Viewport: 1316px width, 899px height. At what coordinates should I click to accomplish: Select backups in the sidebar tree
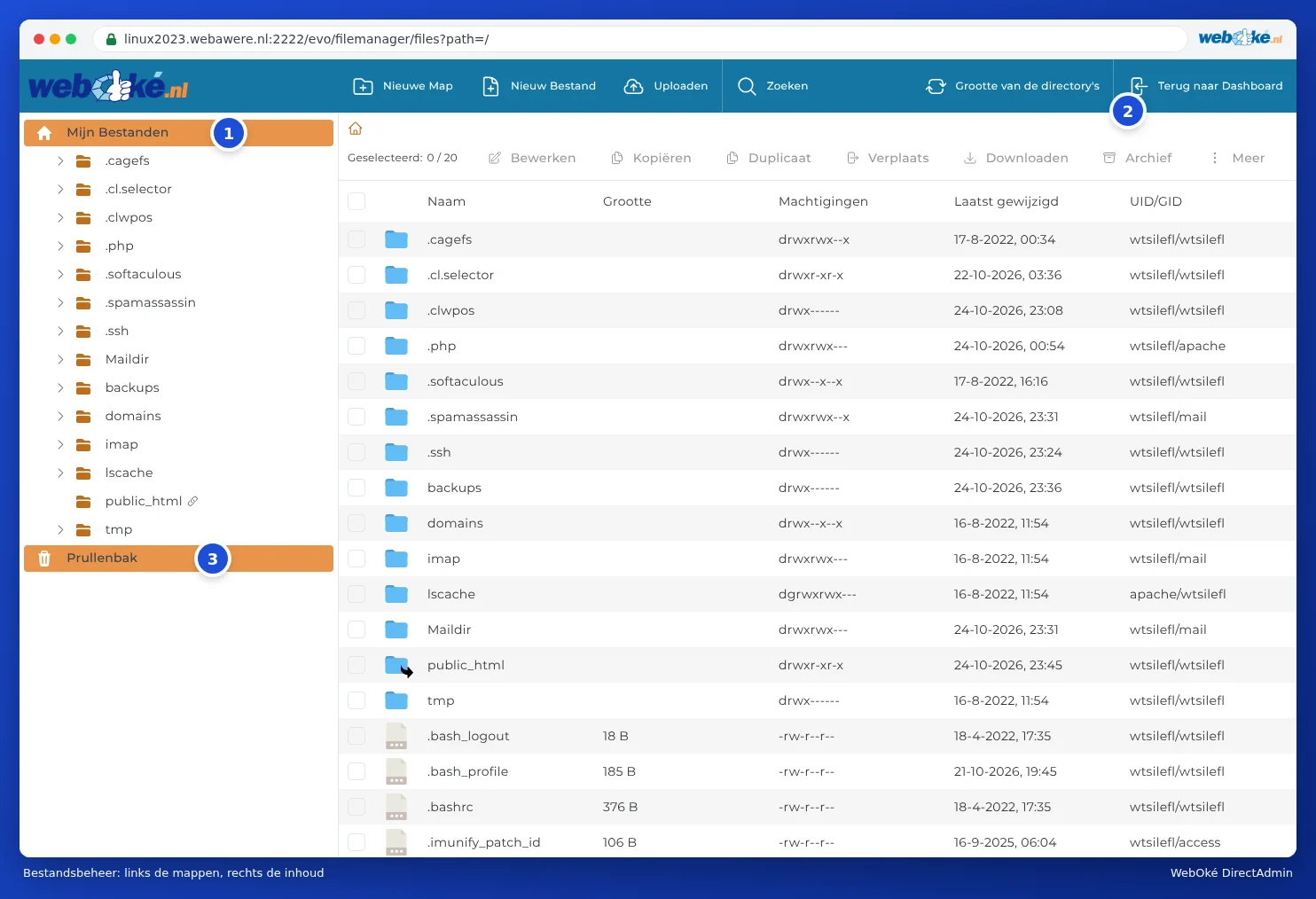coord(132,387)
